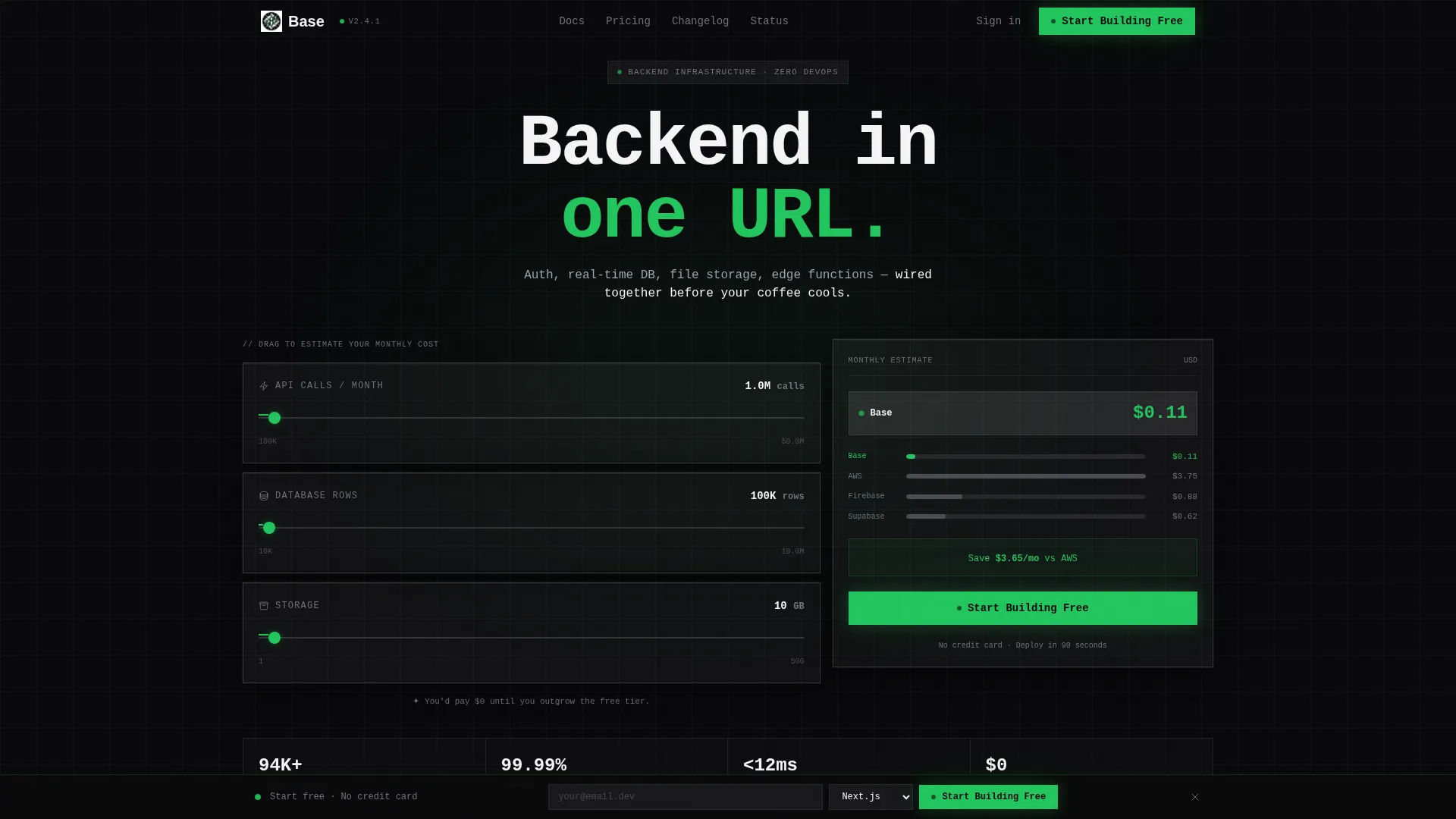
Task: Click the 10.0M slider maximum label
Action: tap(792, 551)
